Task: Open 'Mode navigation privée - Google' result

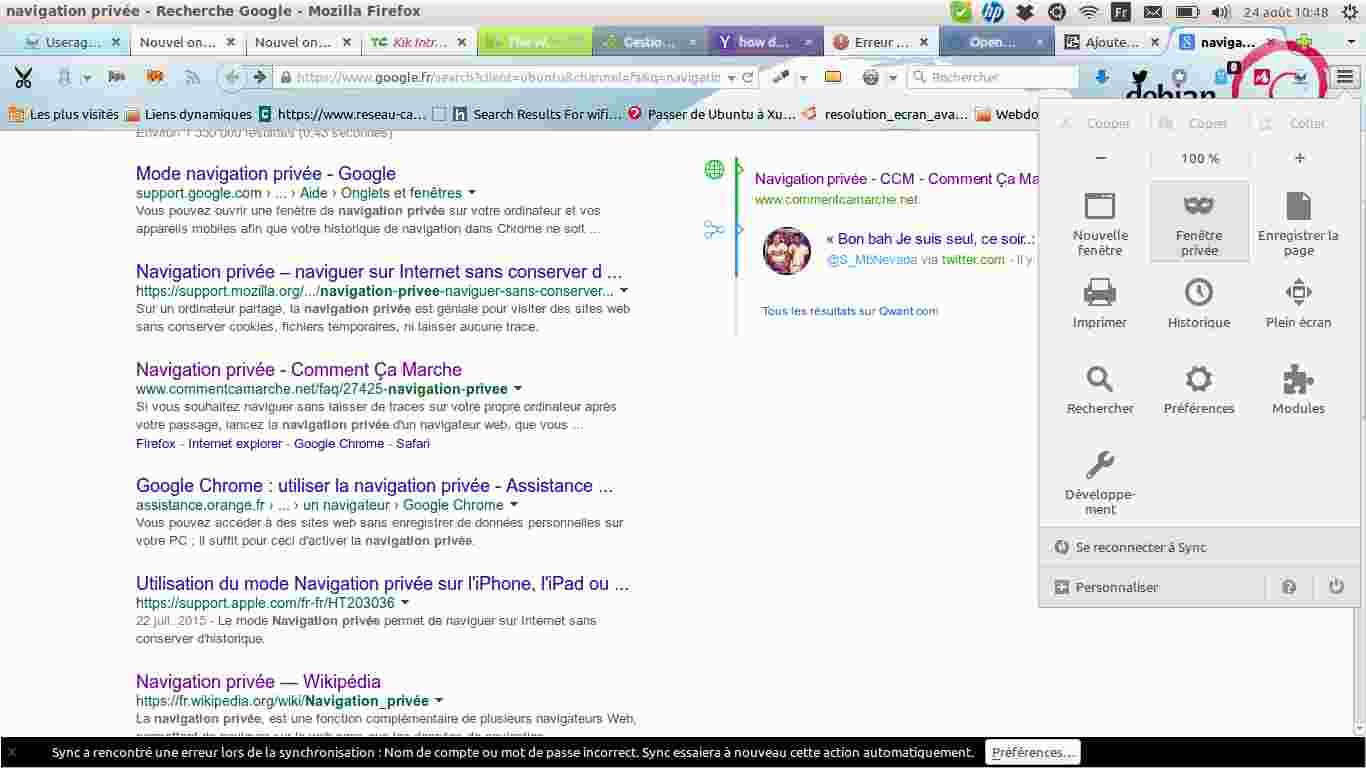Action: [266, 173]
